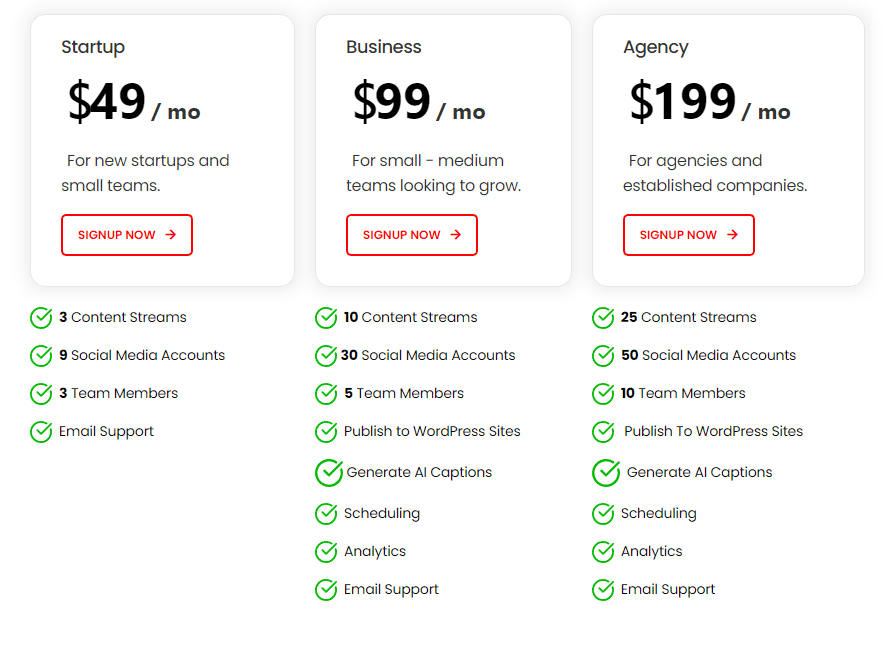883x652 pixels.
Task: Select the Business plan heading
Action: pos(384,47)
